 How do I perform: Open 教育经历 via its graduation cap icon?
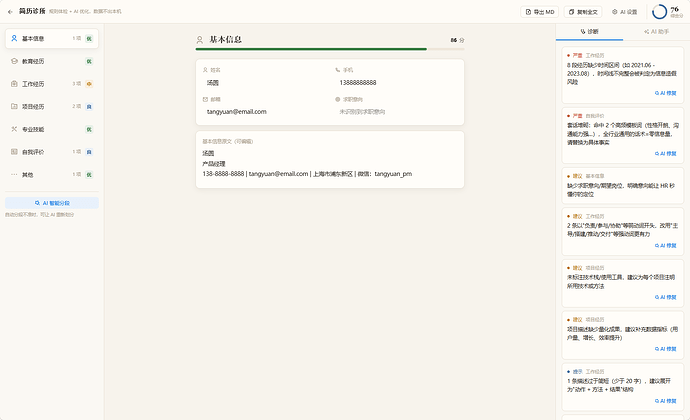pyautogui.click(x=14, y=61)
